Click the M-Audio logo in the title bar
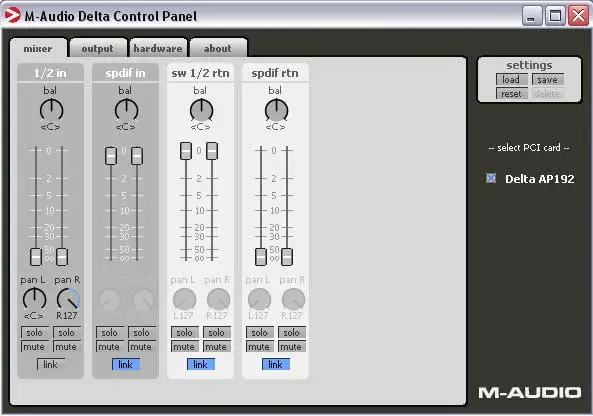 coord(12,16)
